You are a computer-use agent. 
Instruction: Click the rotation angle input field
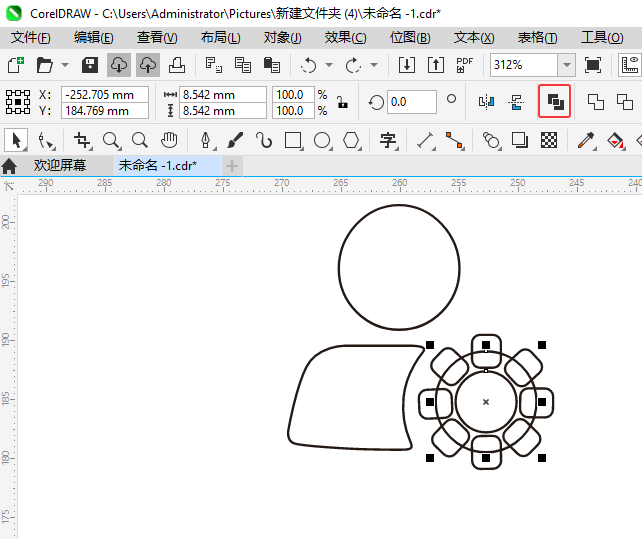pyautogui.click(x=411, y=102)
